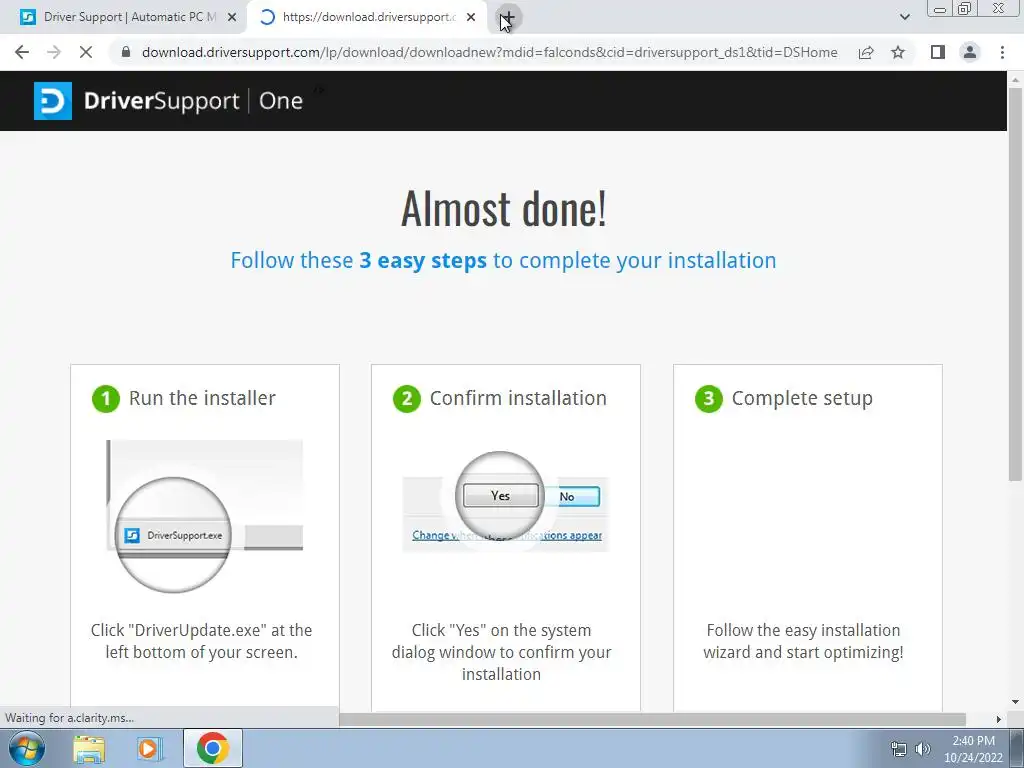1024x768 pixels.
Task: Close the Driver Support Automatic PC tab
Action: pyautogui.click(x=232, y=18)
